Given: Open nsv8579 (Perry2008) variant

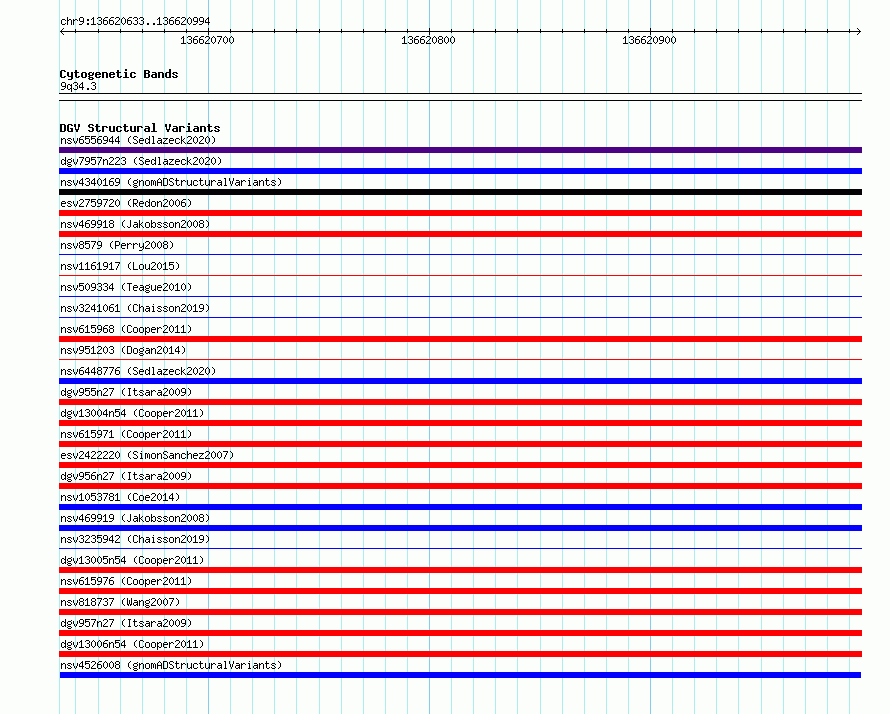Looking at the screenshot, I should [x=117, y=245].
